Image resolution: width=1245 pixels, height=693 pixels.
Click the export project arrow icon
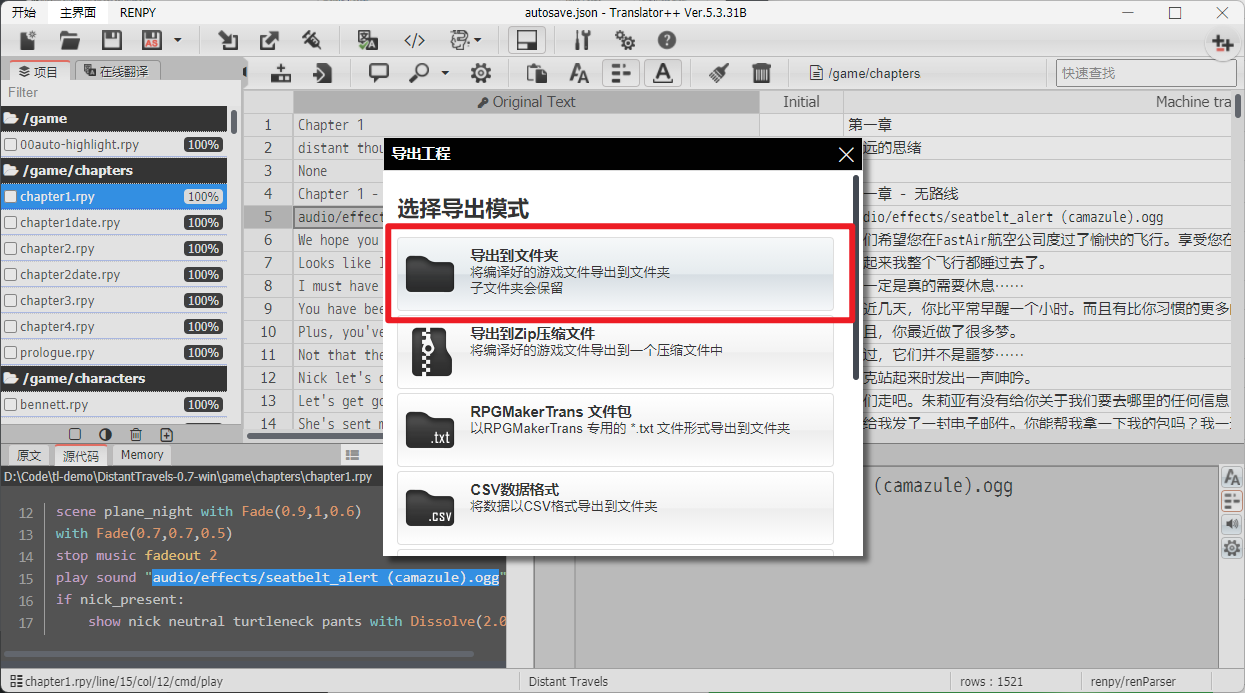pos(270,41)
